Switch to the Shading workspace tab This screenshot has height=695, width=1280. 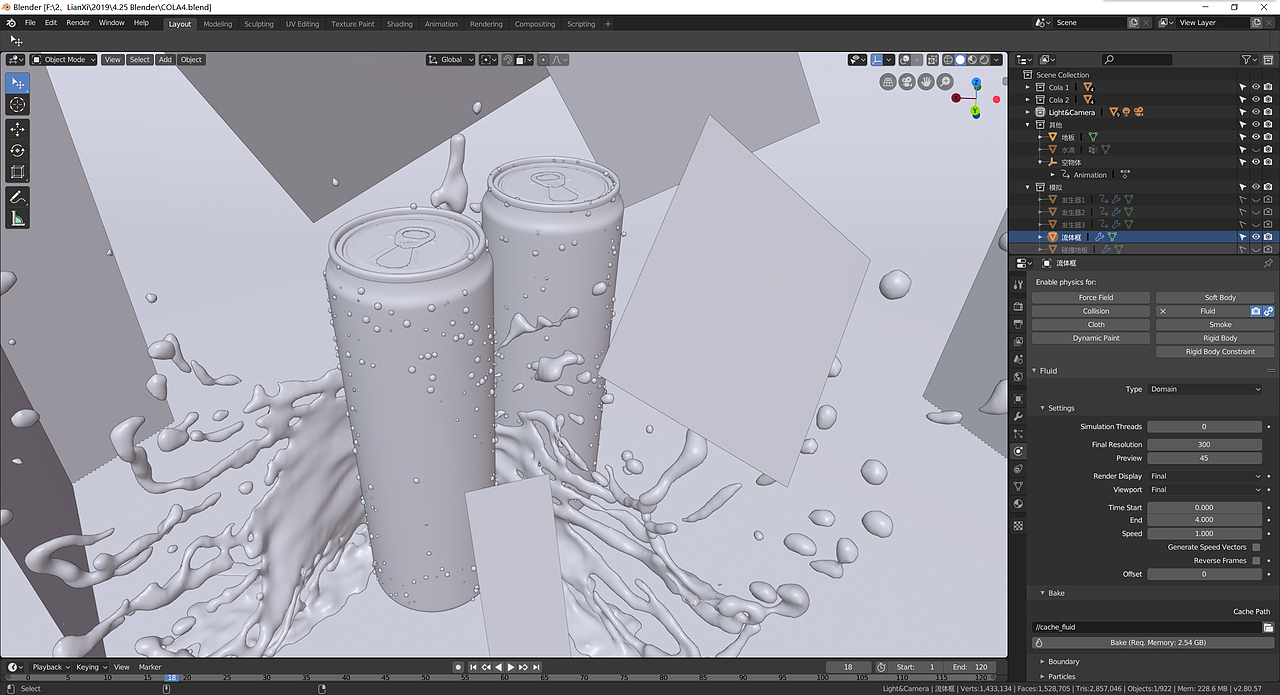pos(399,23)
